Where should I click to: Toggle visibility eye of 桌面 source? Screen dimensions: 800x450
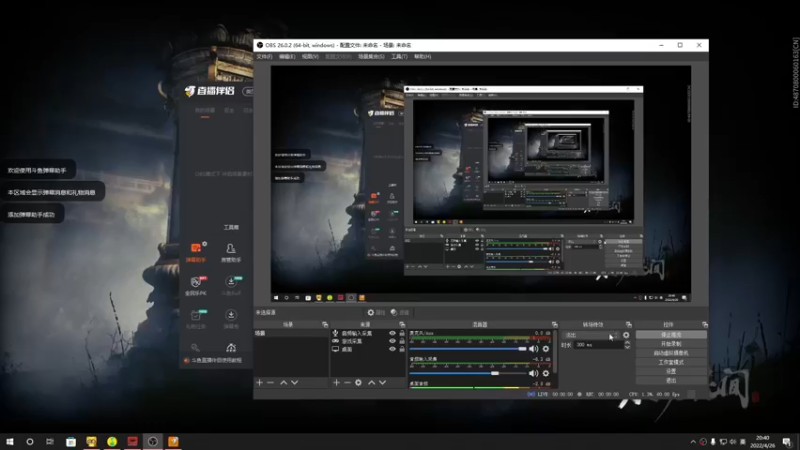392,349
